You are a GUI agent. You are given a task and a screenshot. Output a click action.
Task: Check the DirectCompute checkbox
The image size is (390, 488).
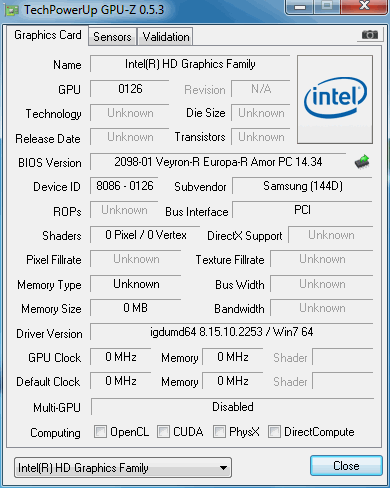(x=274, y=431)
